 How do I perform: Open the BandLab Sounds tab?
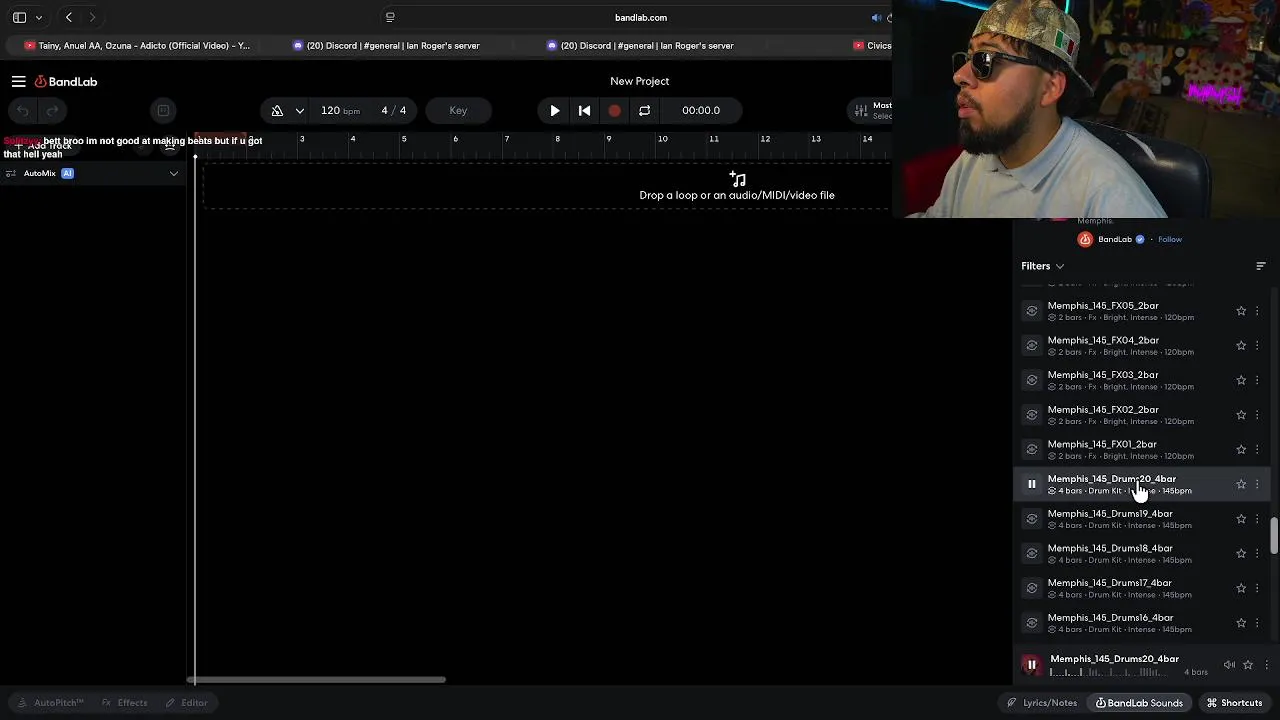pyautogui.click(x=1139, y=703)
